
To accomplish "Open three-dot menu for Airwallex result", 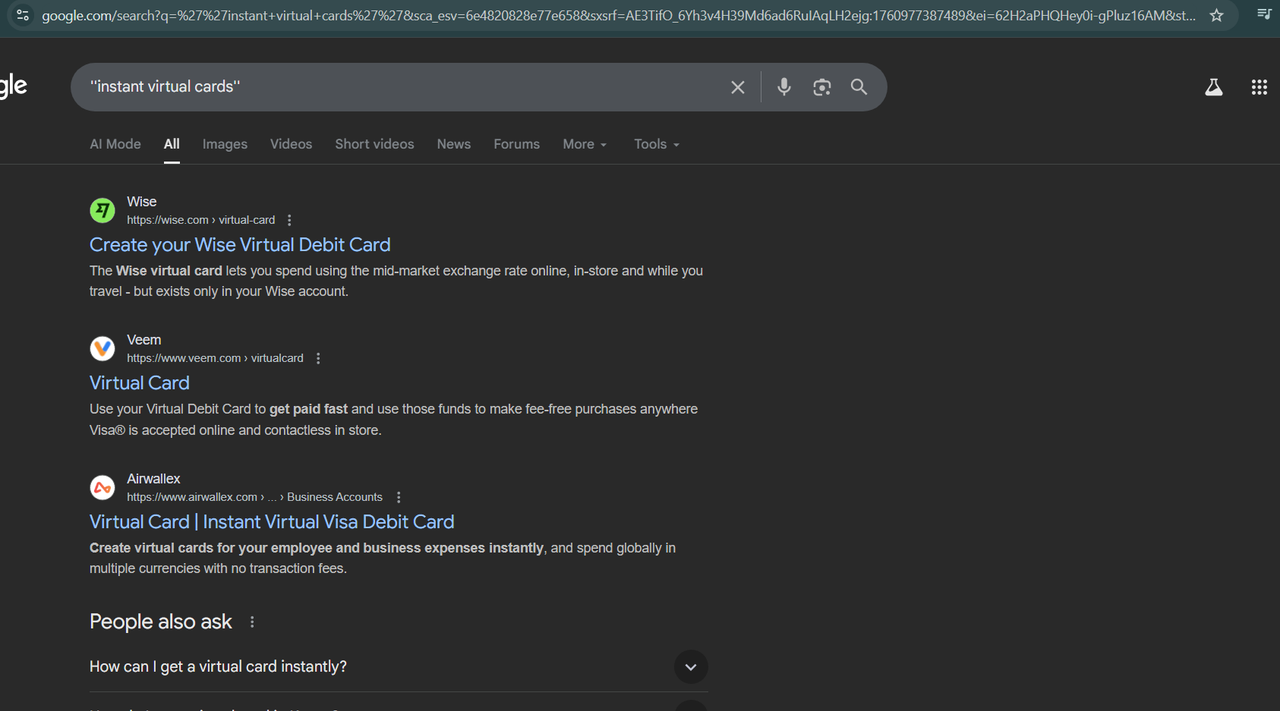I will (x=398, y=497).
